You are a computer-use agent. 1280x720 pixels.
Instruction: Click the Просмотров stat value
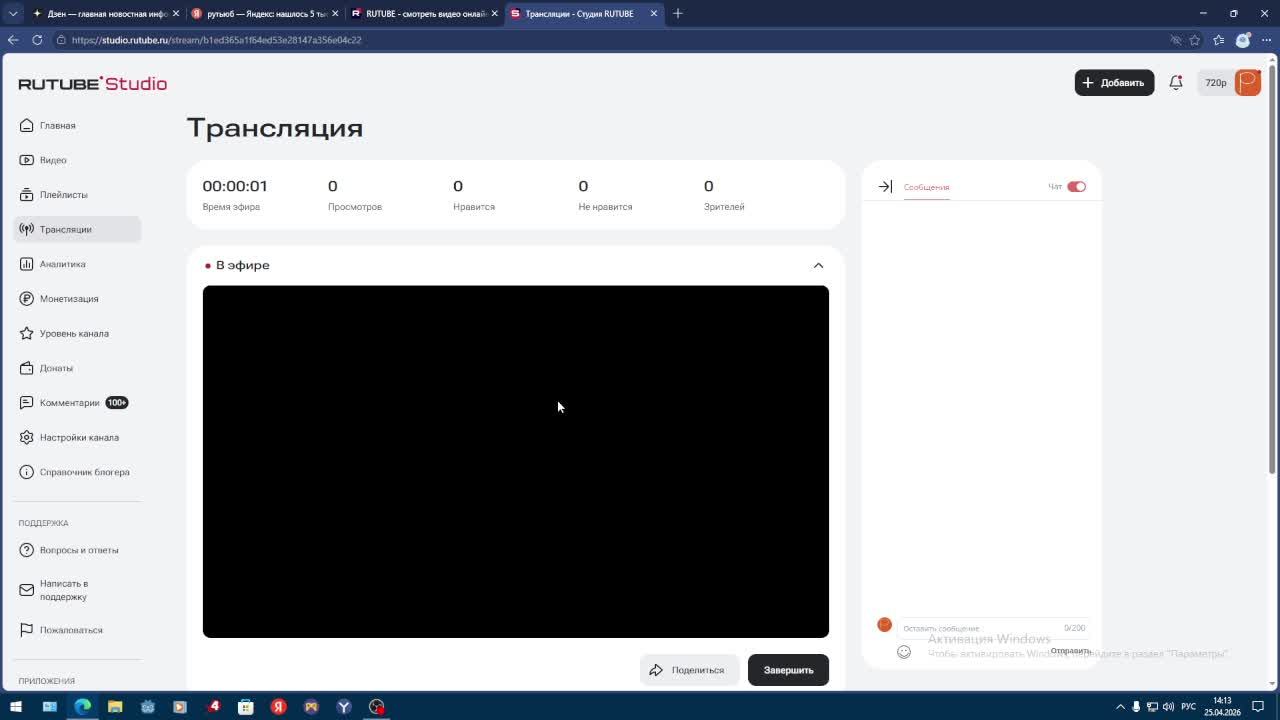tap(333, 186)
